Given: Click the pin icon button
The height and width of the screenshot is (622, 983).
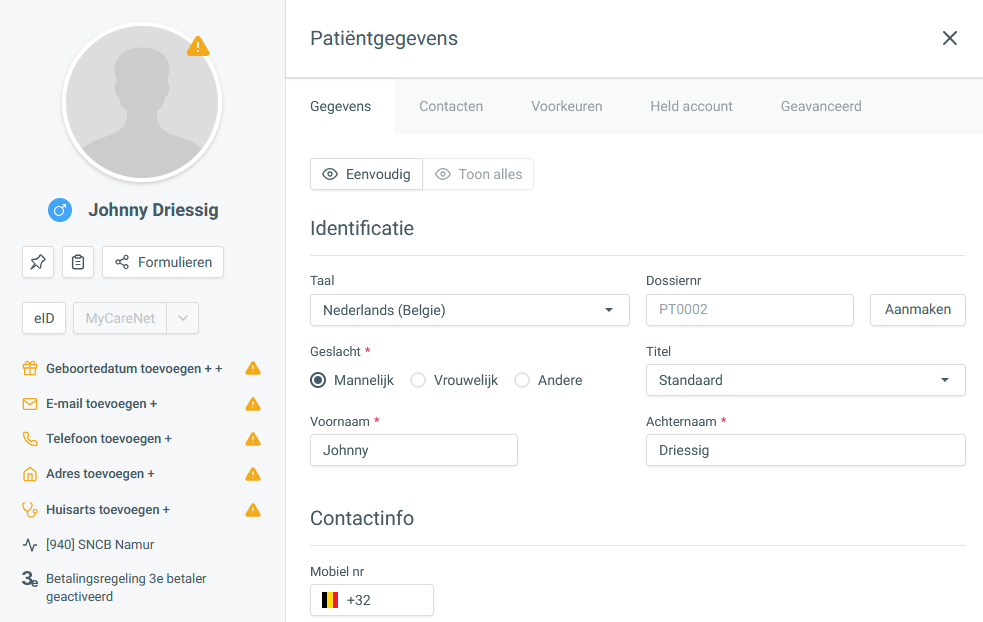Looking at the screenshot, I should [x=38, y=262].
